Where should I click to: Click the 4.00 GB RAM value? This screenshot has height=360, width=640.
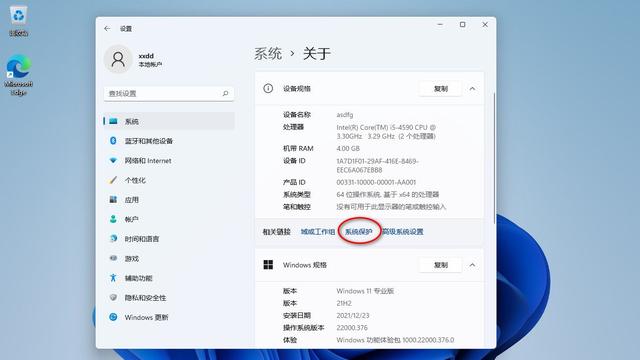coord(348,148)
